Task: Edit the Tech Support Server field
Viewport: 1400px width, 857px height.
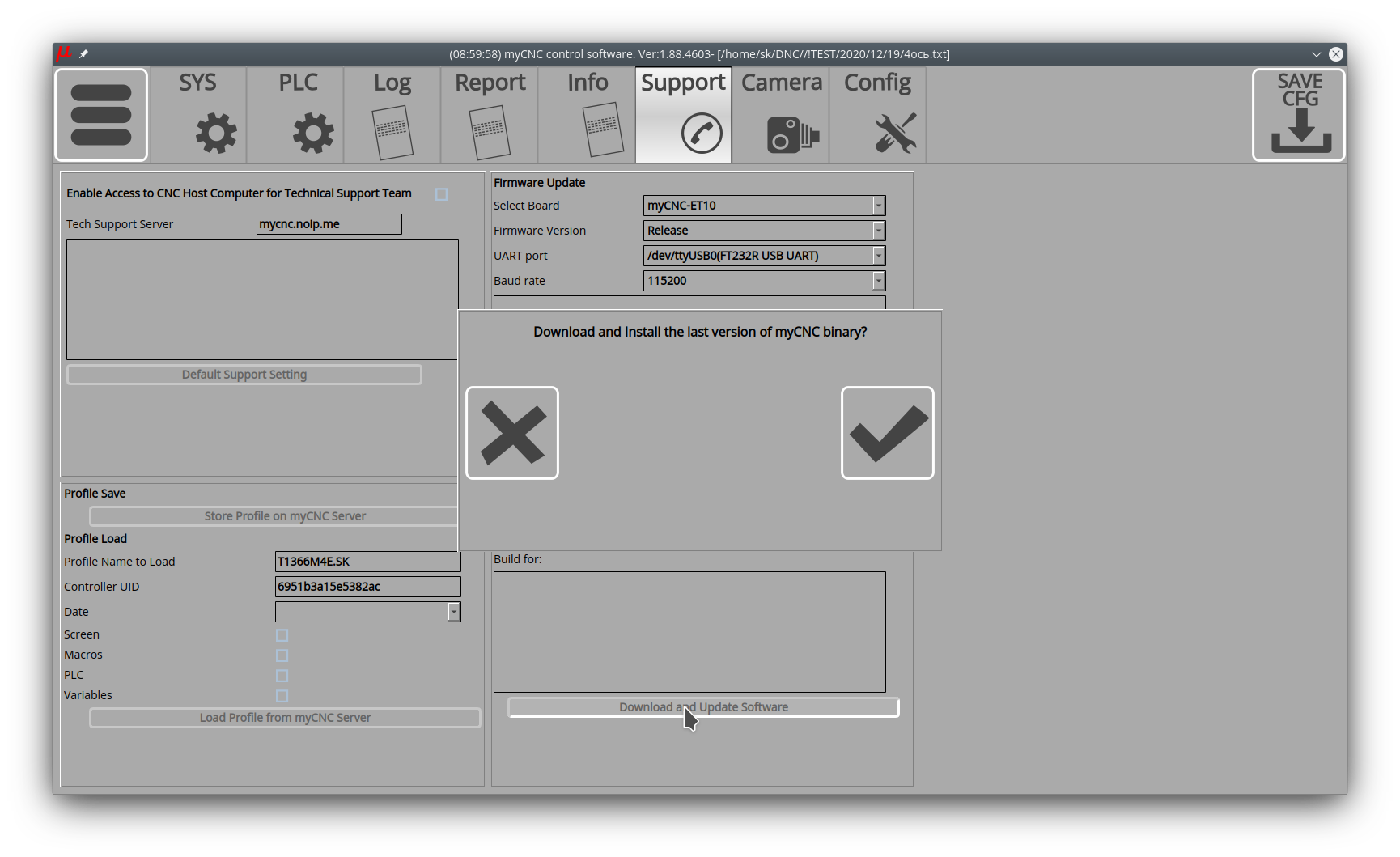Action: tap(329, 224)
